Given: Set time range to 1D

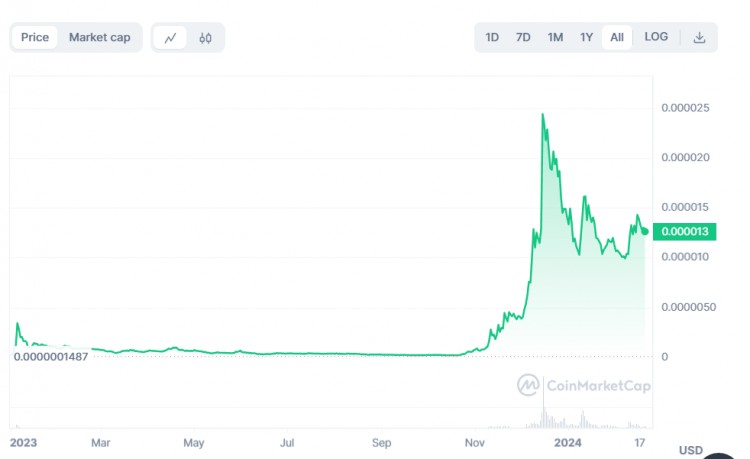Looking at the screenshot, I should tap(492, 38).
